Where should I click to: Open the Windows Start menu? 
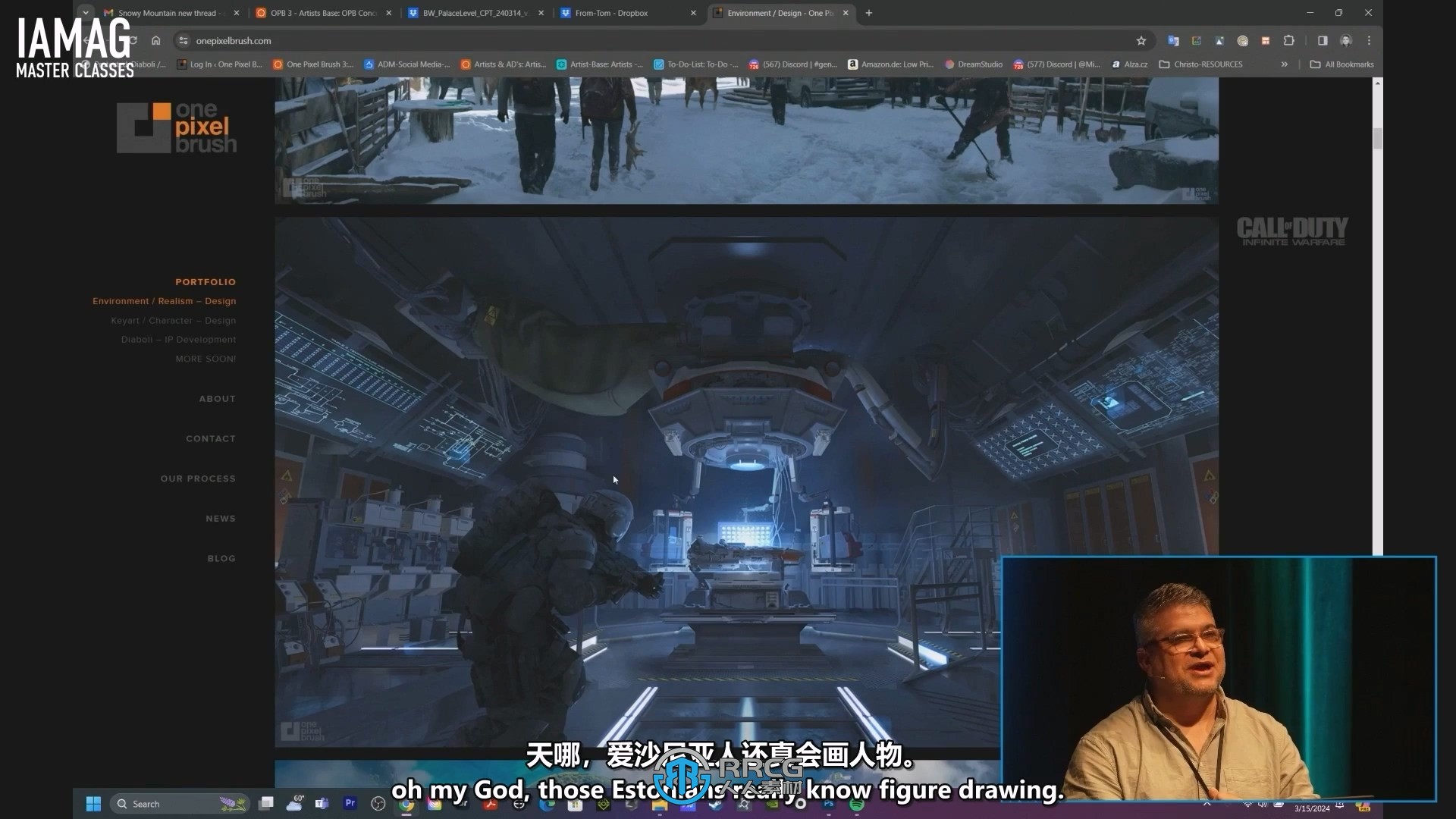tap(93, 804)
